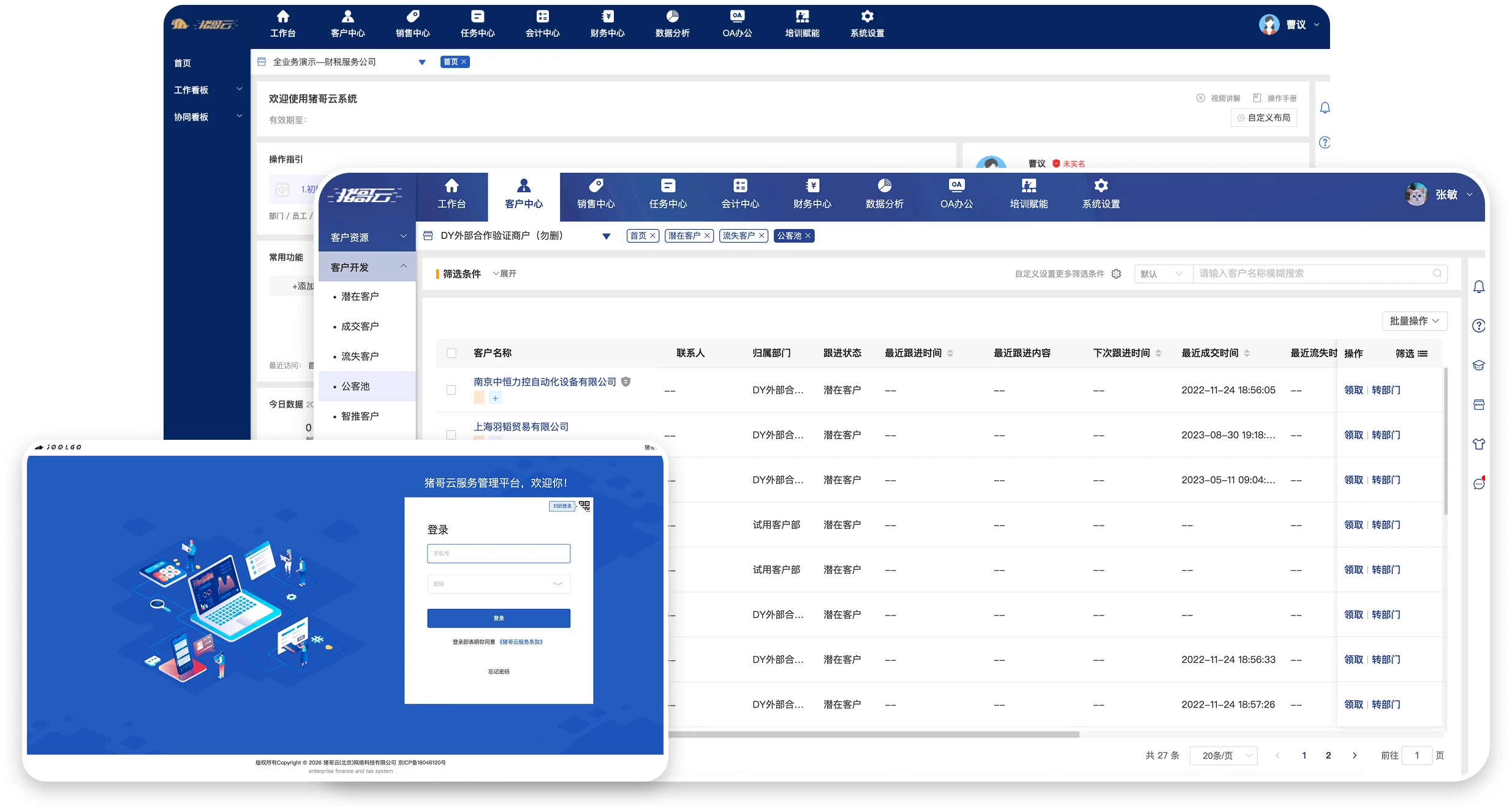
Task: Click the search magnifier in customer search box
Action: pos(1437,273)
